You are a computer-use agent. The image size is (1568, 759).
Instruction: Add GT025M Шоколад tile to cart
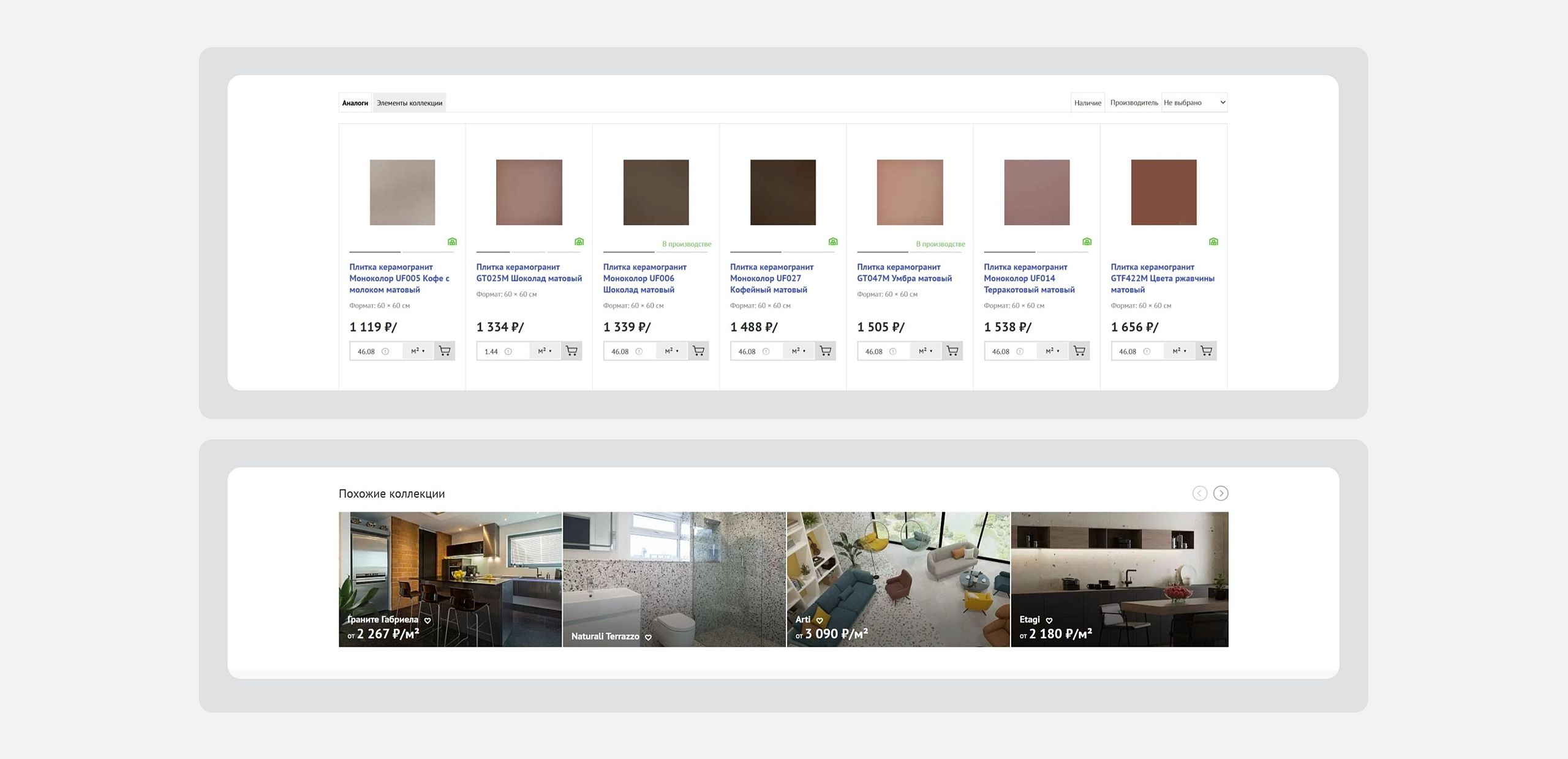pos(571,351)
